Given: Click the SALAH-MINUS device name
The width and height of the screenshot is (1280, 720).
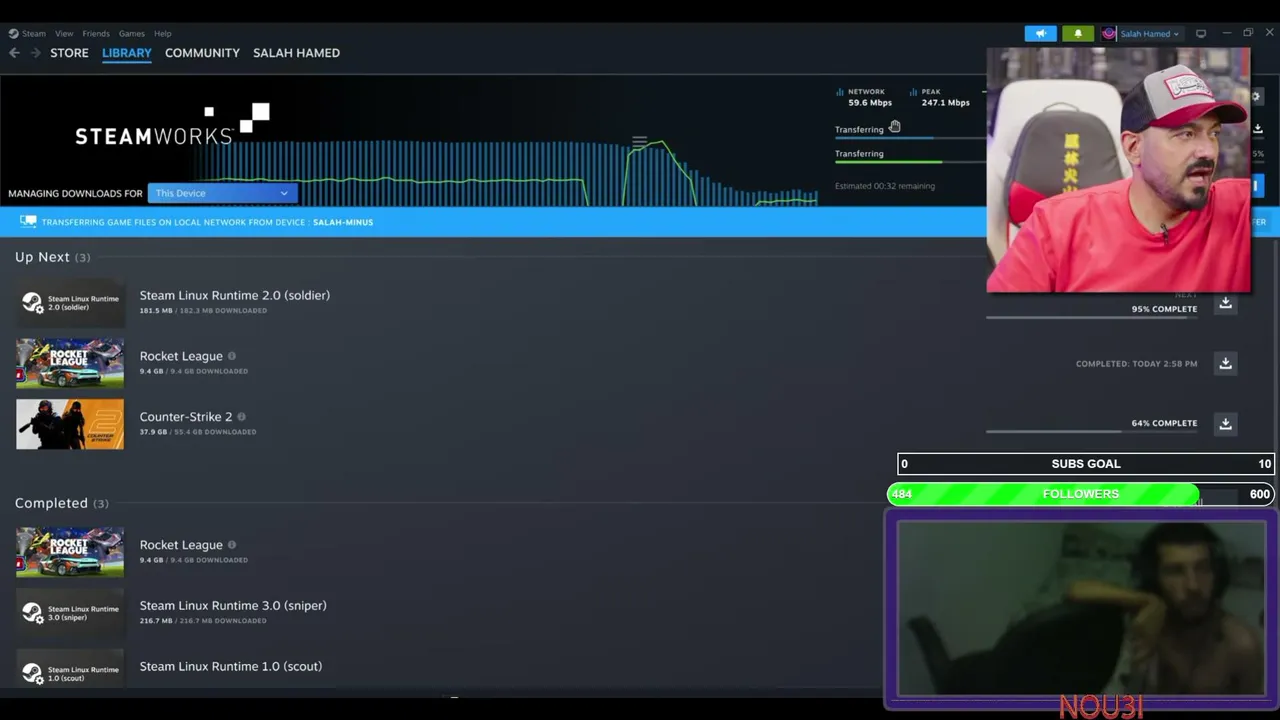Looking at the screenshot, I should 343,222.
